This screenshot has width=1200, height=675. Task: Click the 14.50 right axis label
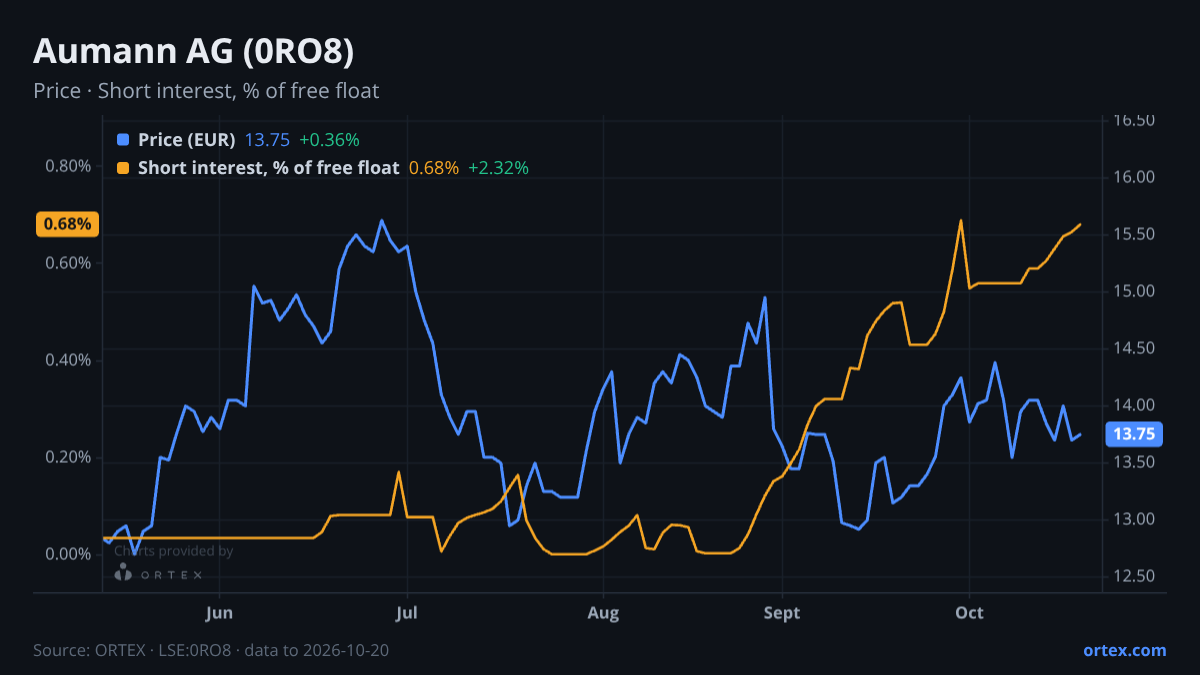1135,348
